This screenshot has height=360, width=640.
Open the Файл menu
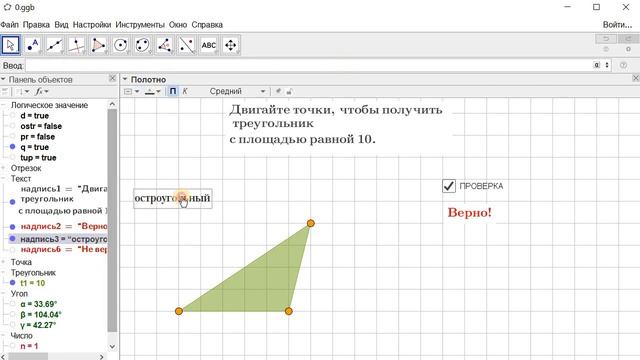[9, 24]
